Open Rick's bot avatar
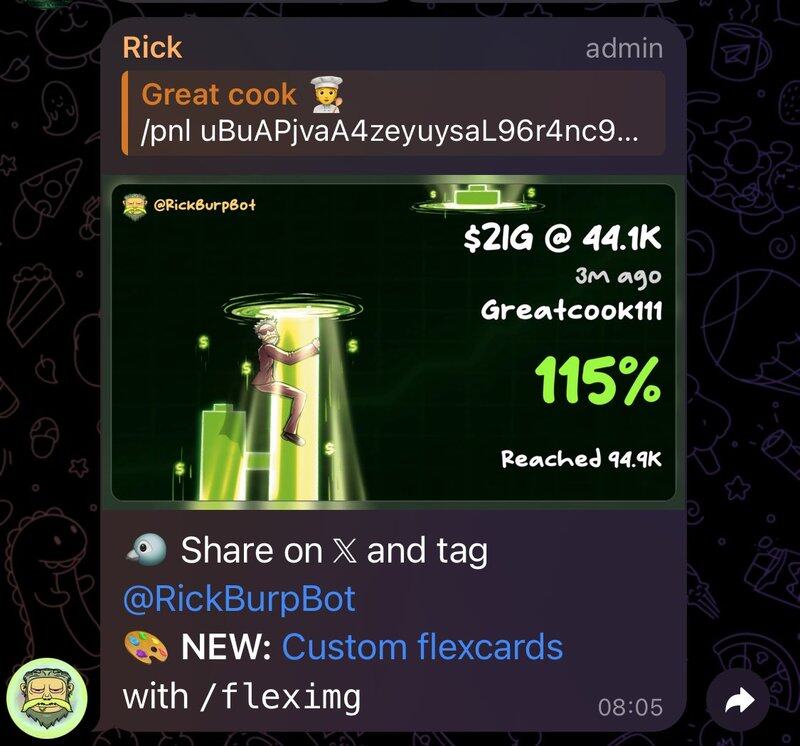 [x=47, y=699]
